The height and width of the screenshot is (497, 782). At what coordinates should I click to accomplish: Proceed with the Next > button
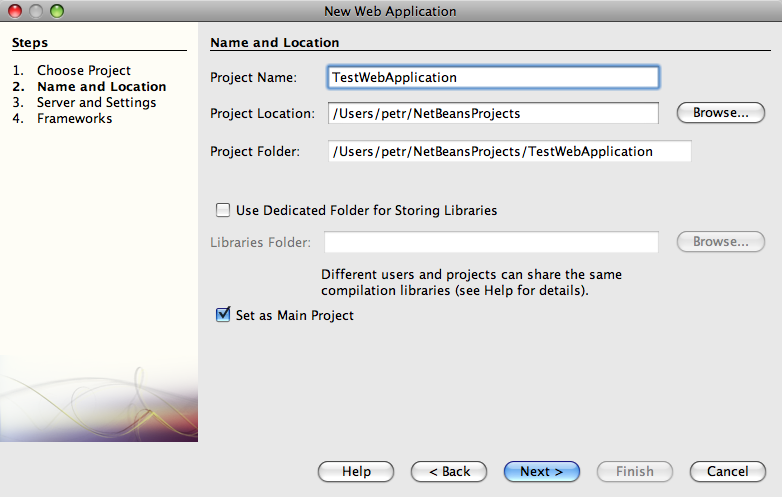(x=542, y=471)
